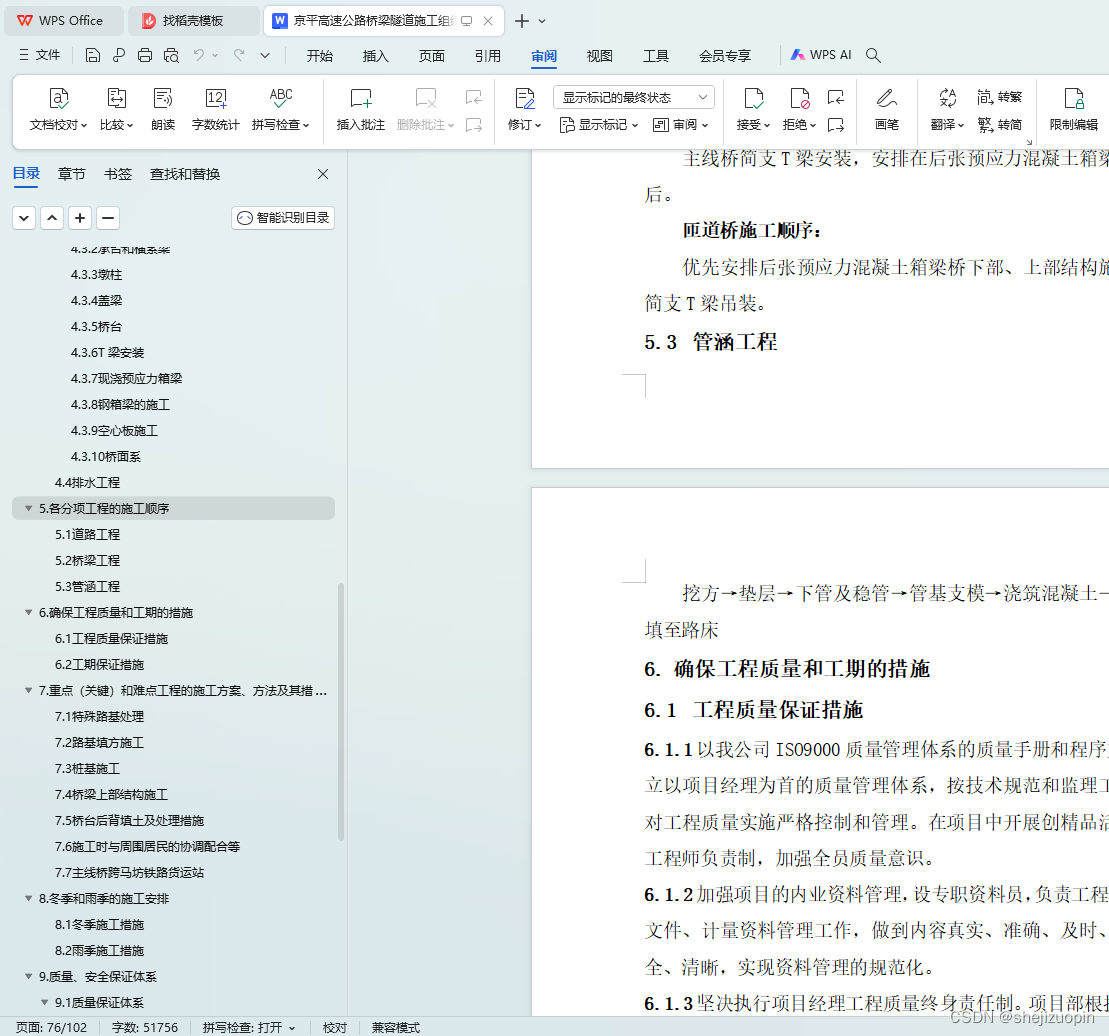1109x1036 pixels.
Task: Click the Redo arrow icon
Action: click(x=239, y=55)
